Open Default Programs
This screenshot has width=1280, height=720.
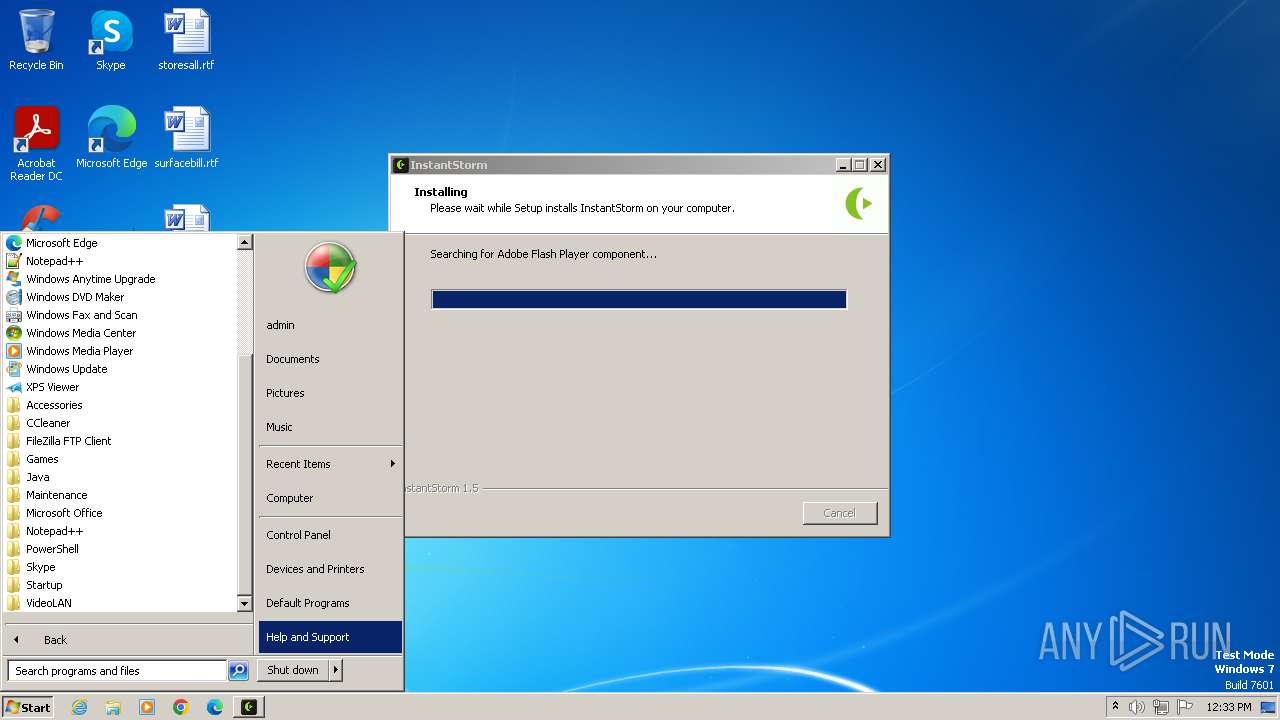[330, 603]
